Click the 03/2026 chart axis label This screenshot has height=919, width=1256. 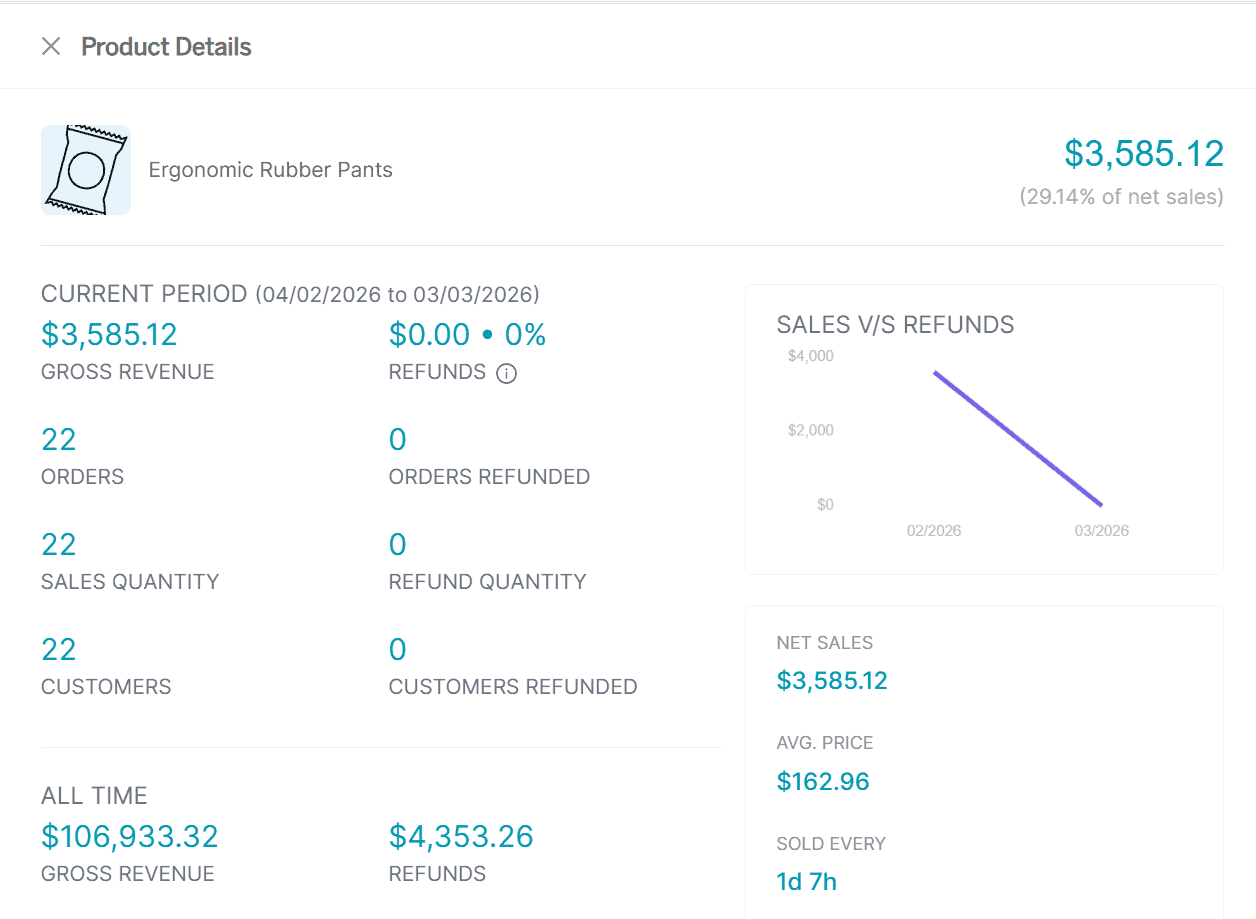1102,531
